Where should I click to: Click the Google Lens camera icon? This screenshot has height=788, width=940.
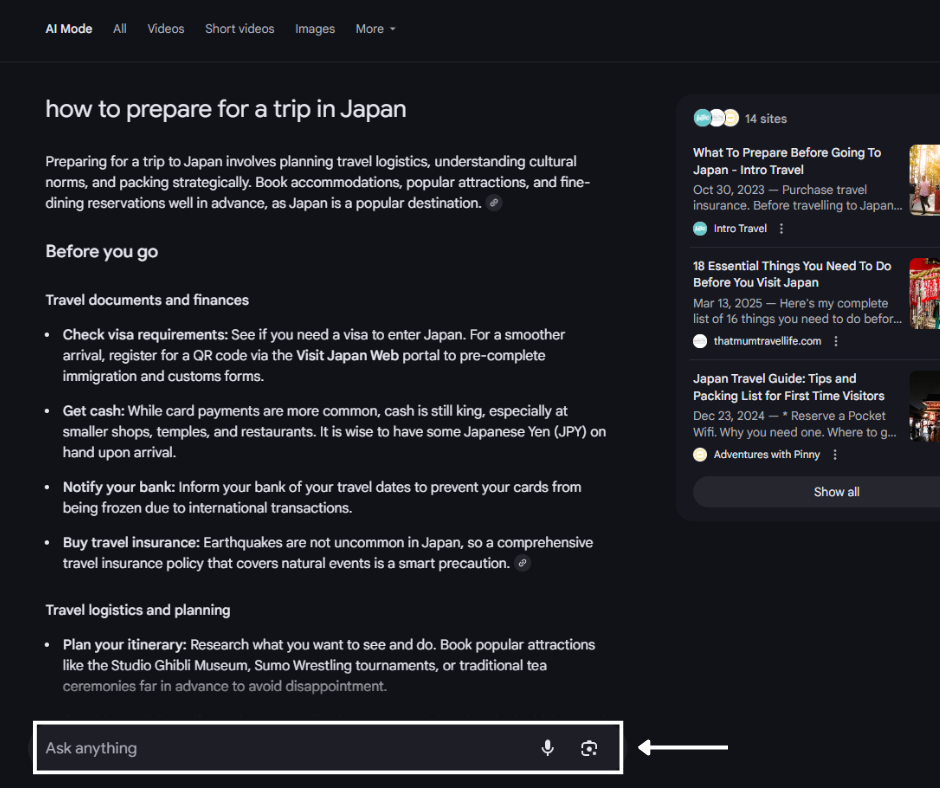589,748
